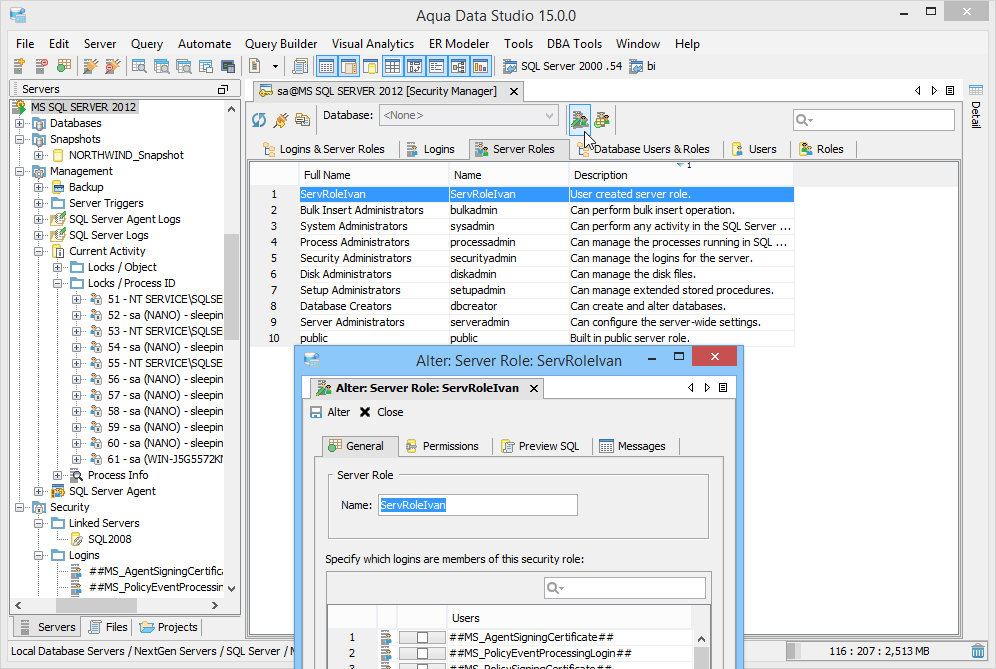Click the icon right of the Security Manager plug
The width and height of the screenshot is (996, 669).
302,119
